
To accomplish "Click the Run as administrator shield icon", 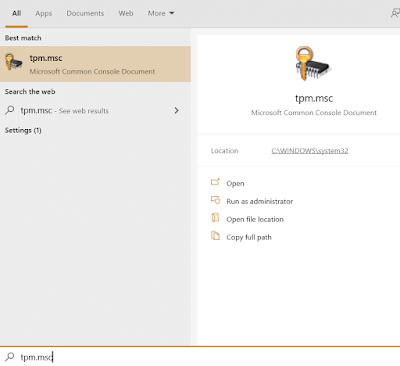I will (215, 200).
